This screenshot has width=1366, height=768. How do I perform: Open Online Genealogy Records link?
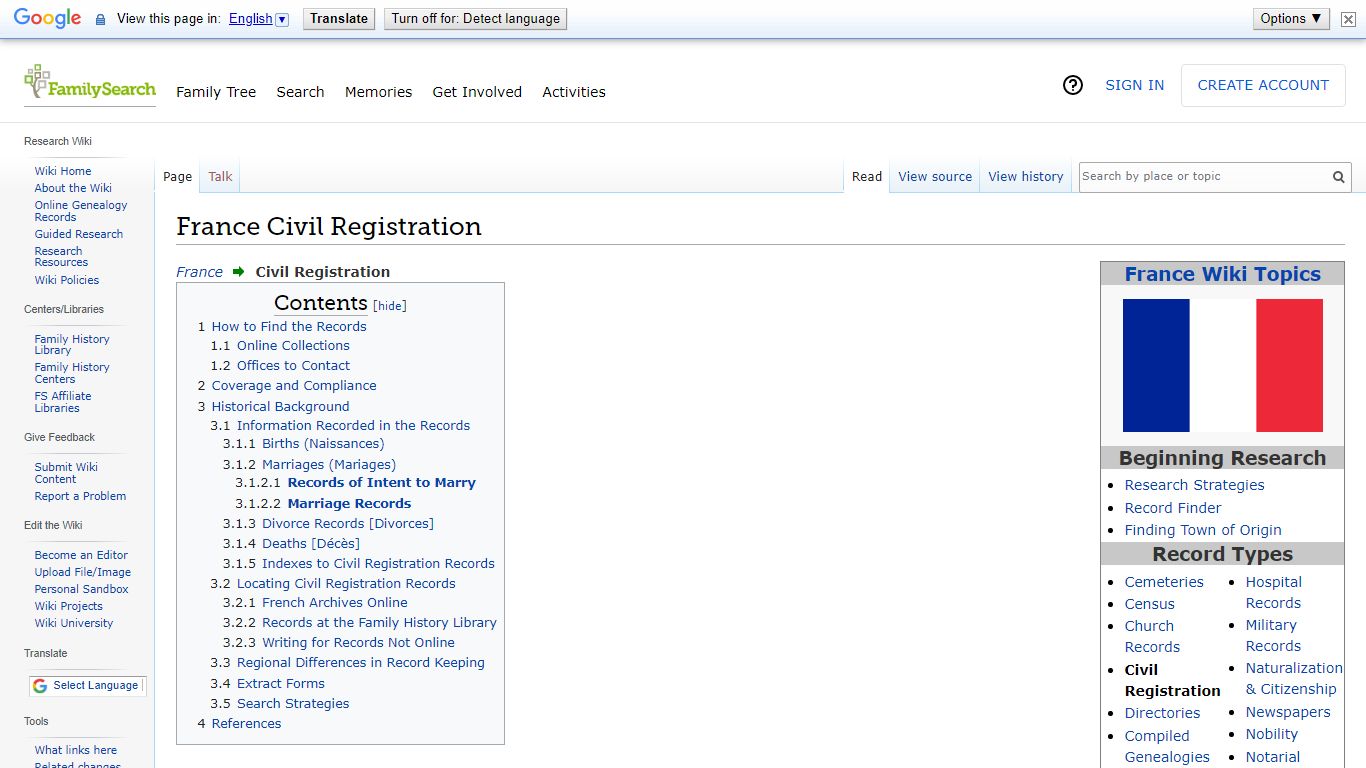pos(81,211)
